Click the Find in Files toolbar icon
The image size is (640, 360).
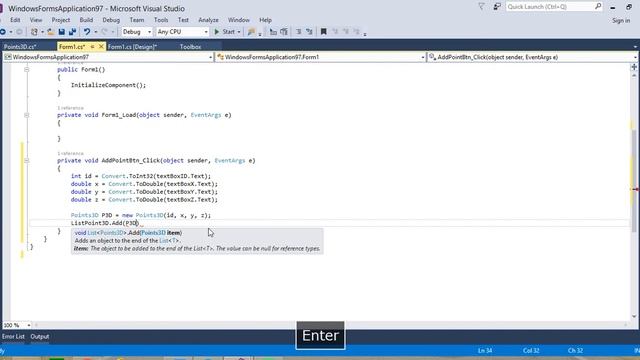pyautogui.click(x=251, y=32)
